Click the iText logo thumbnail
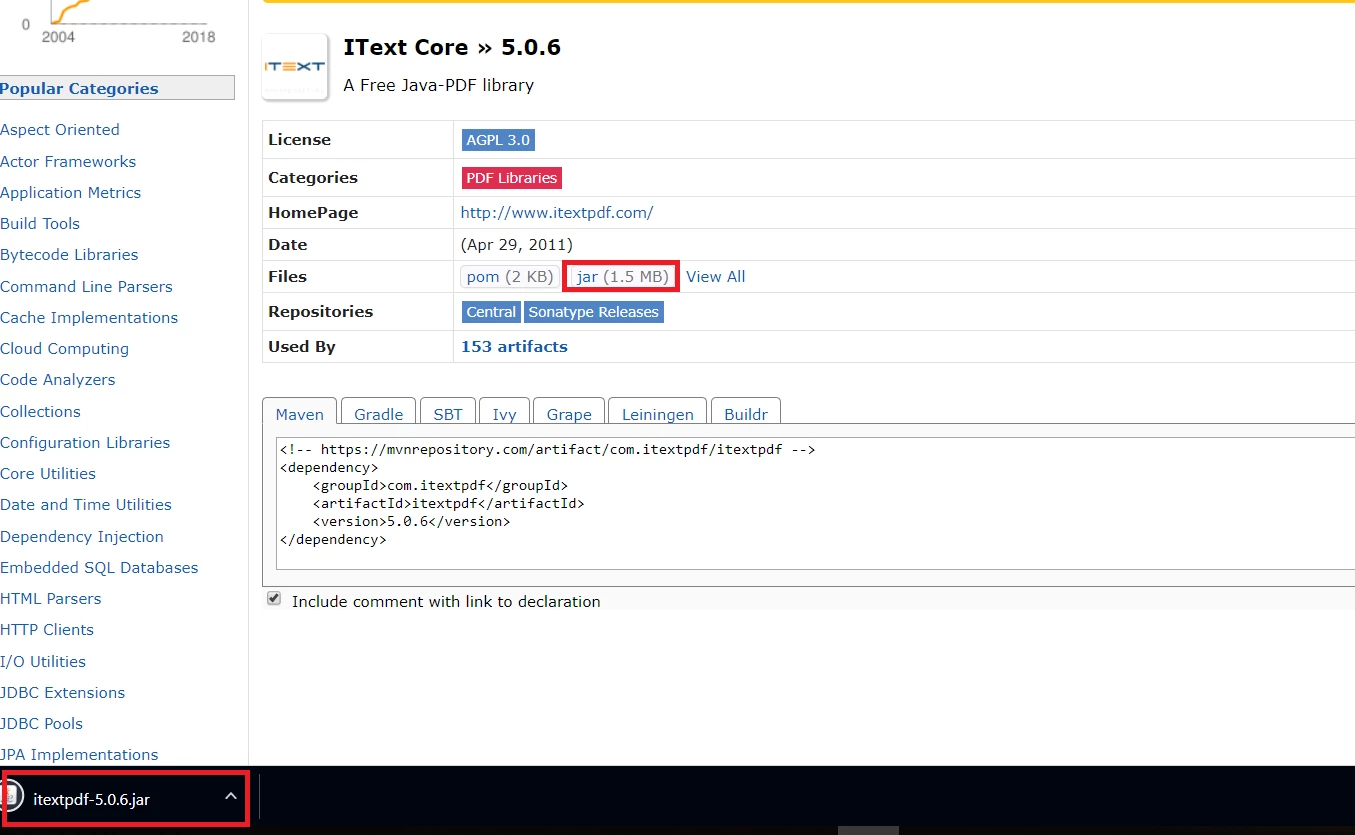Viewport: 1355px width, 835px height. (x=295, y=67)
